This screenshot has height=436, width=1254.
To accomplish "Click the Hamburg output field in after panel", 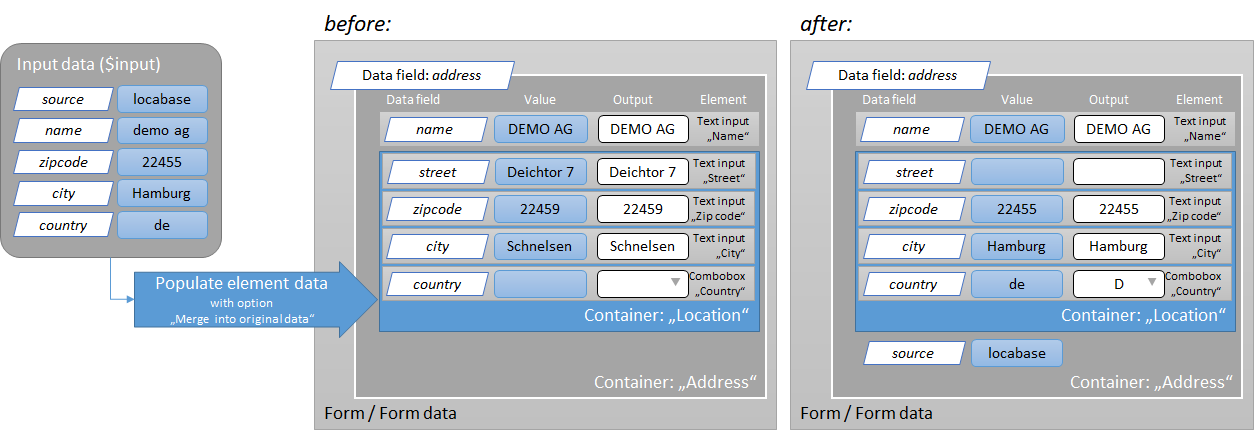I will coord(1119,246).
